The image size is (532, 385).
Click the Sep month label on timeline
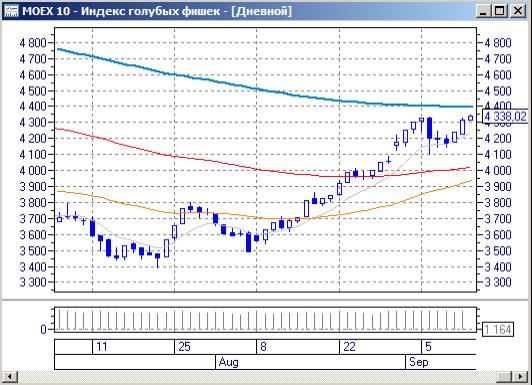[x=418, y=362]
